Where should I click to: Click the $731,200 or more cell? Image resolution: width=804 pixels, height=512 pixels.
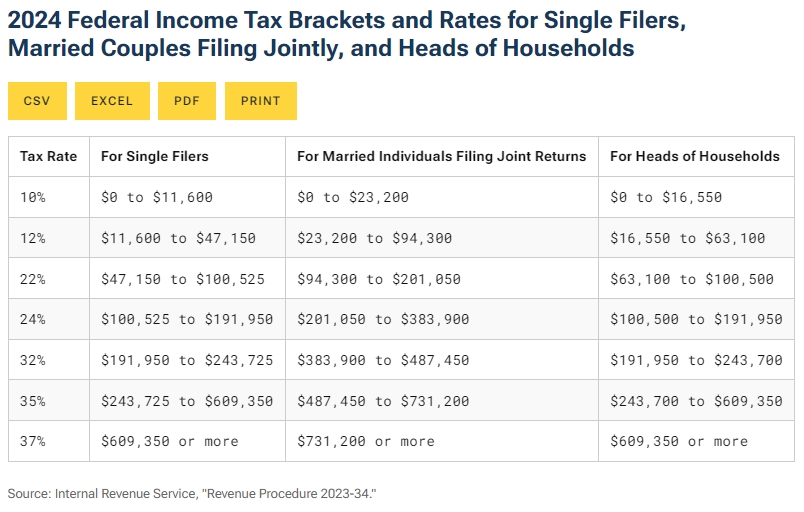(366, 441)
